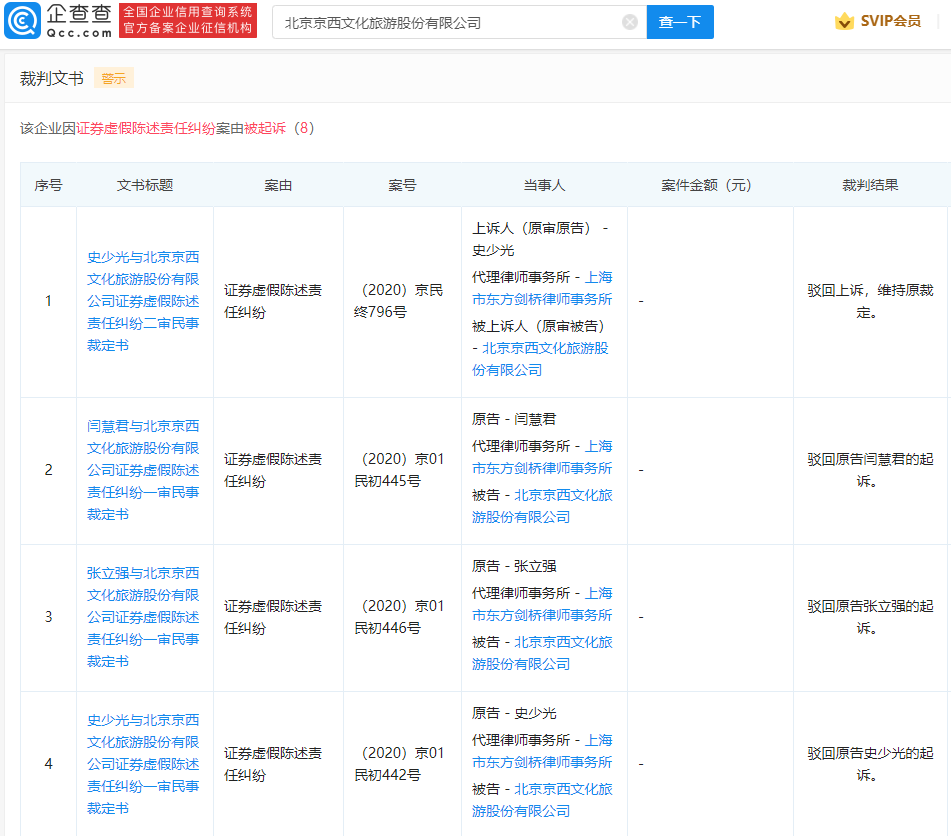The height and width of the screenshot is (836, 951).
Task: Open row 1 document title 史少光 二审民事裁定书
Action: [143, 301]
